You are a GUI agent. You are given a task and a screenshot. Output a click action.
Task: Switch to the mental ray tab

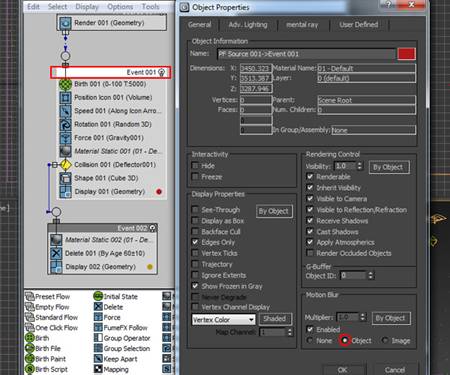(302, 25)
